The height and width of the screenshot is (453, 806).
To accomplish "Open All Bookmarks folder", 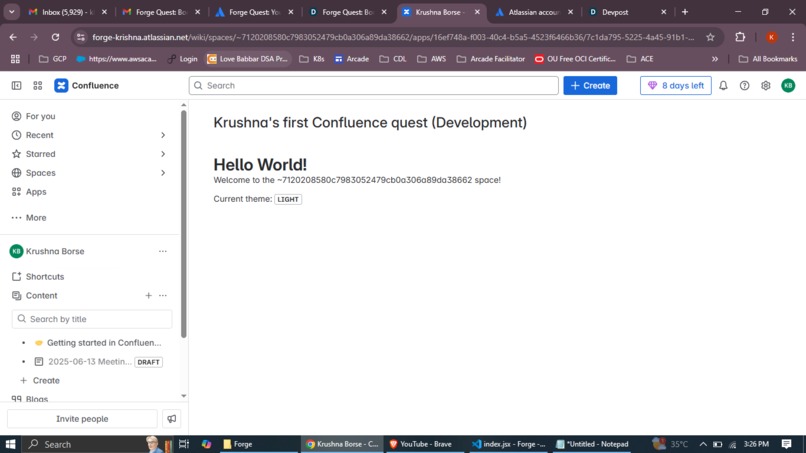I will 768,59.
